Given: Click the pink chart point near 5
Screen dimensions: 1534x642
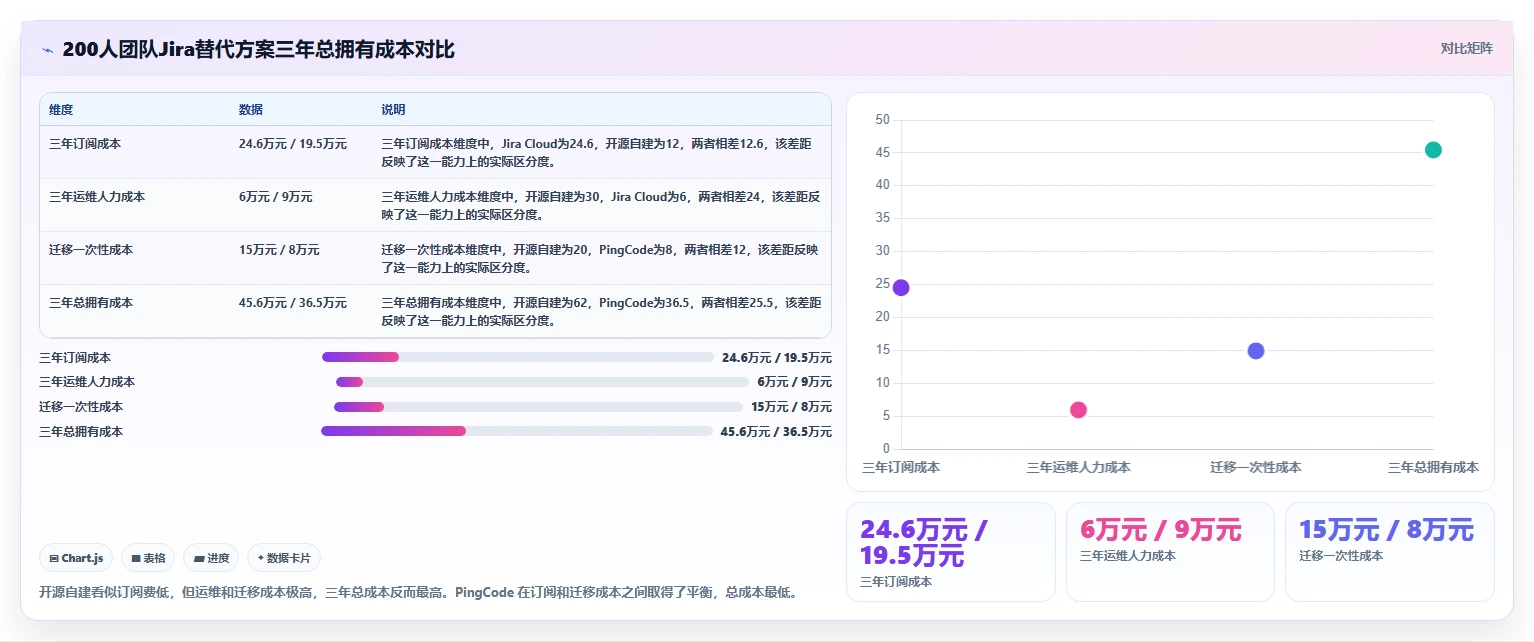Looking at the screenshot, I should coord(1078,410).
